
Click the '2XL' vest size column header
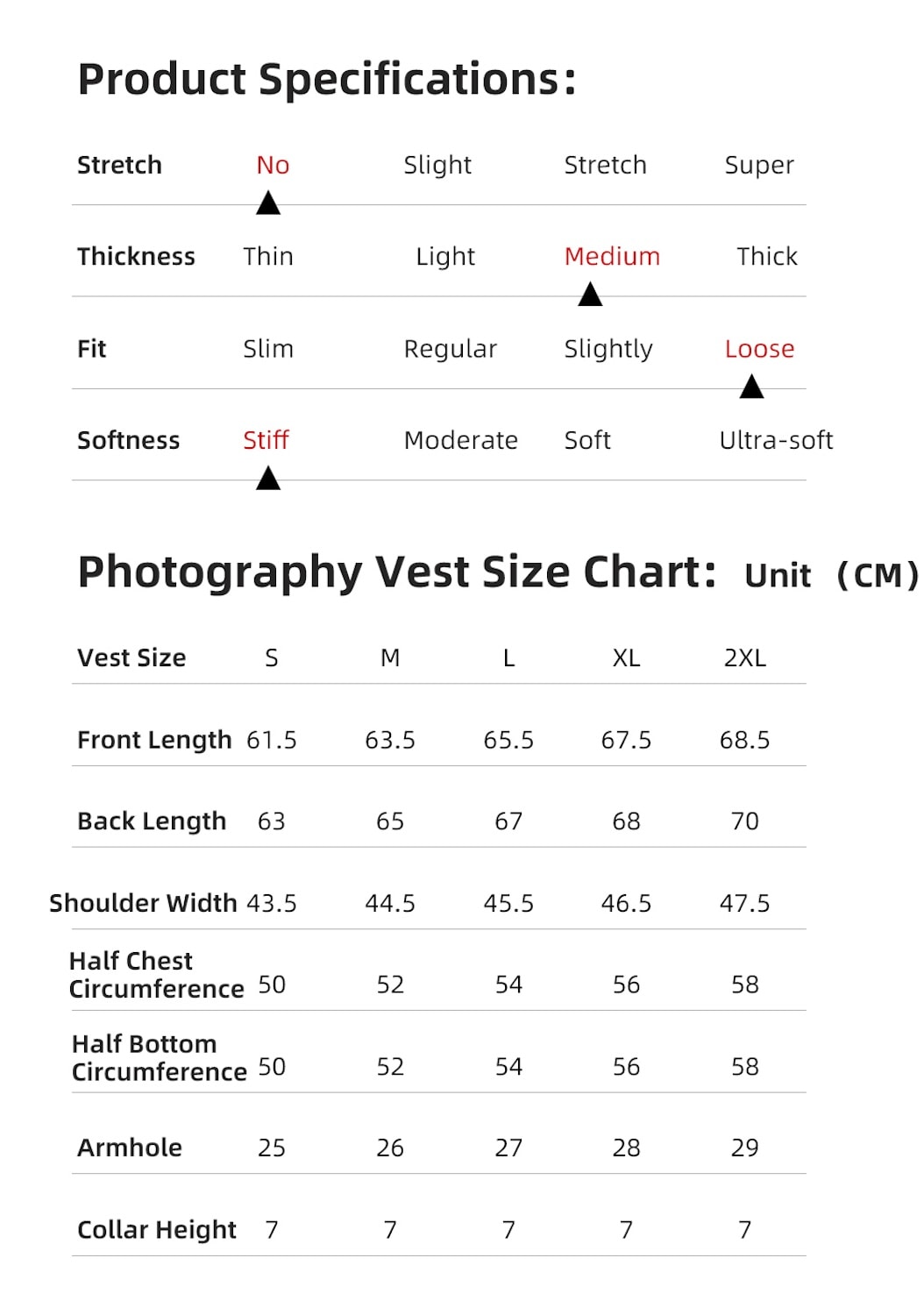pos(744,657)
